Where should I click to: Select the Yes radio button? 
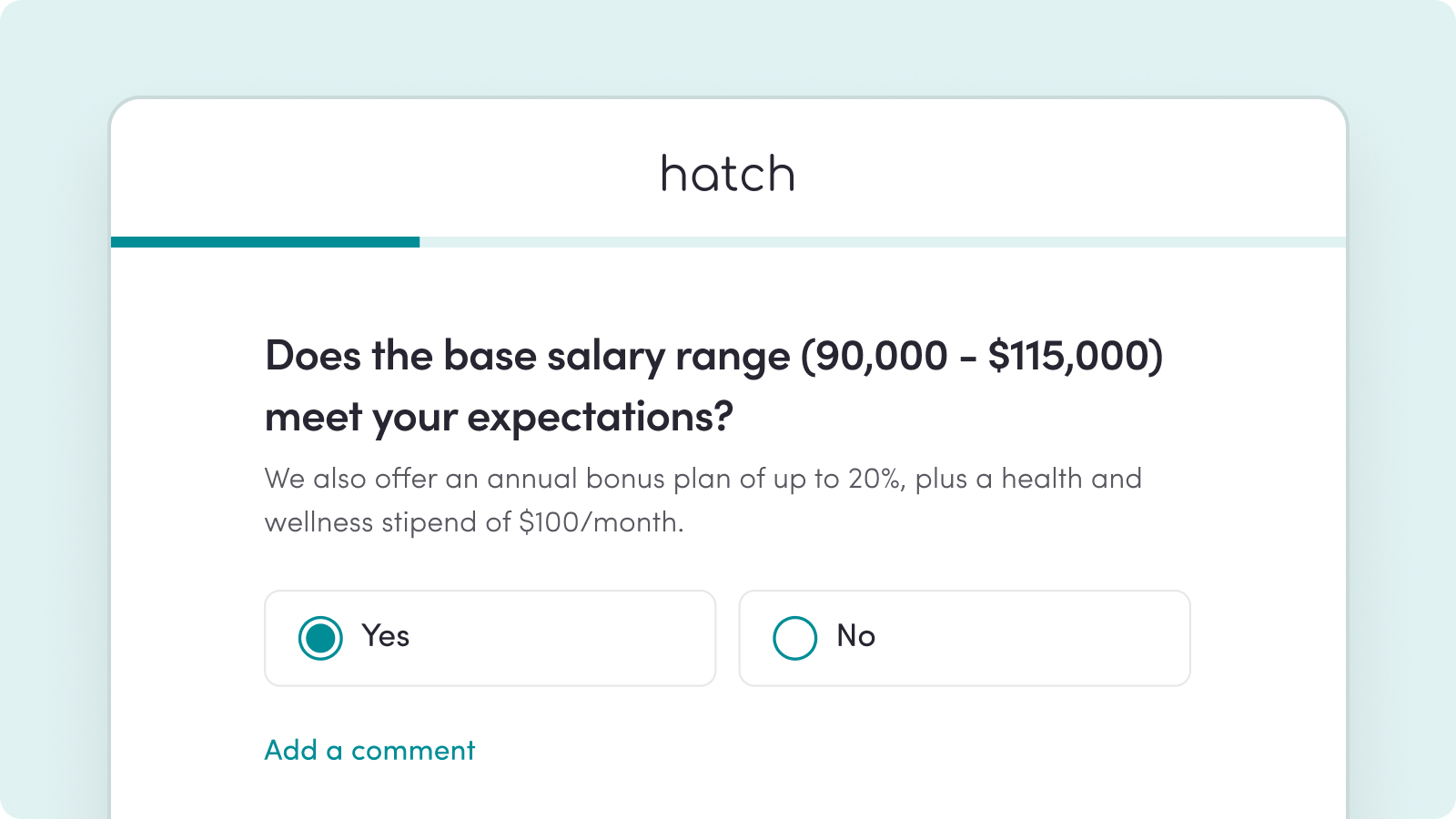pos(320,638)
